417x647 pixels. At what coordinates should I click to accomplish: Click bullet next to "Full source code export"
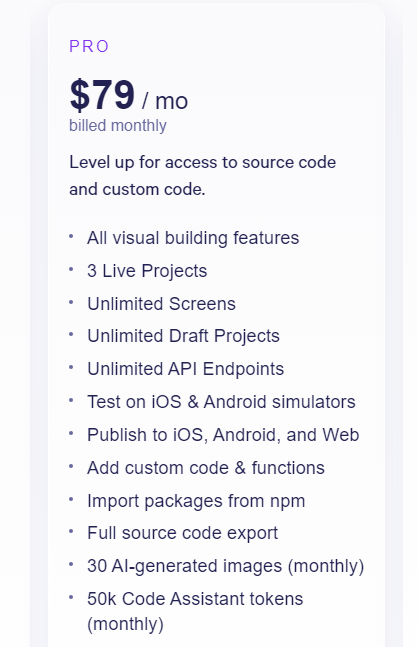[71, 531]
